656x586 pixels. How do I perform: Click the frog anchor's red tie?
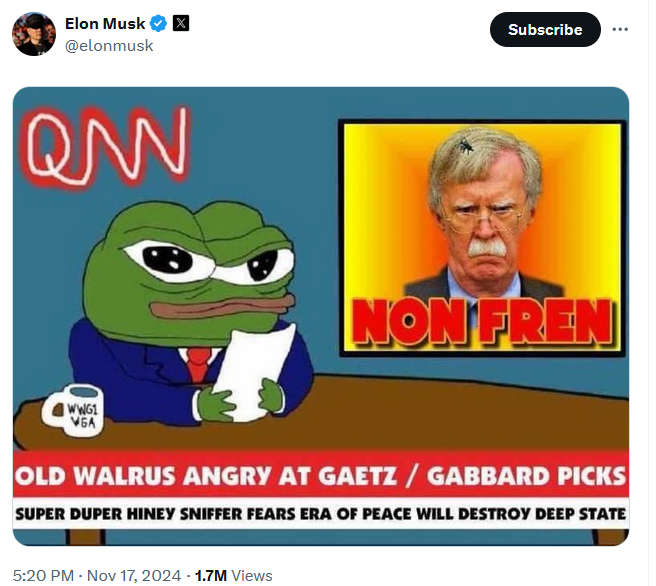tap(198, 364)
